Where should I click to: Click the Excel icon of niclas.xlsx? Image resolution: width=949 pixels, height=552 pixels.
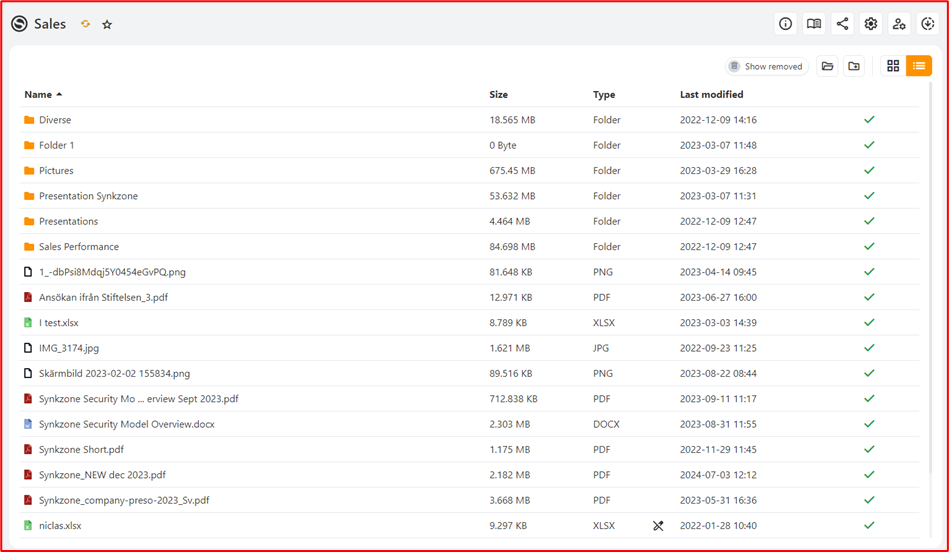(28, 525)
